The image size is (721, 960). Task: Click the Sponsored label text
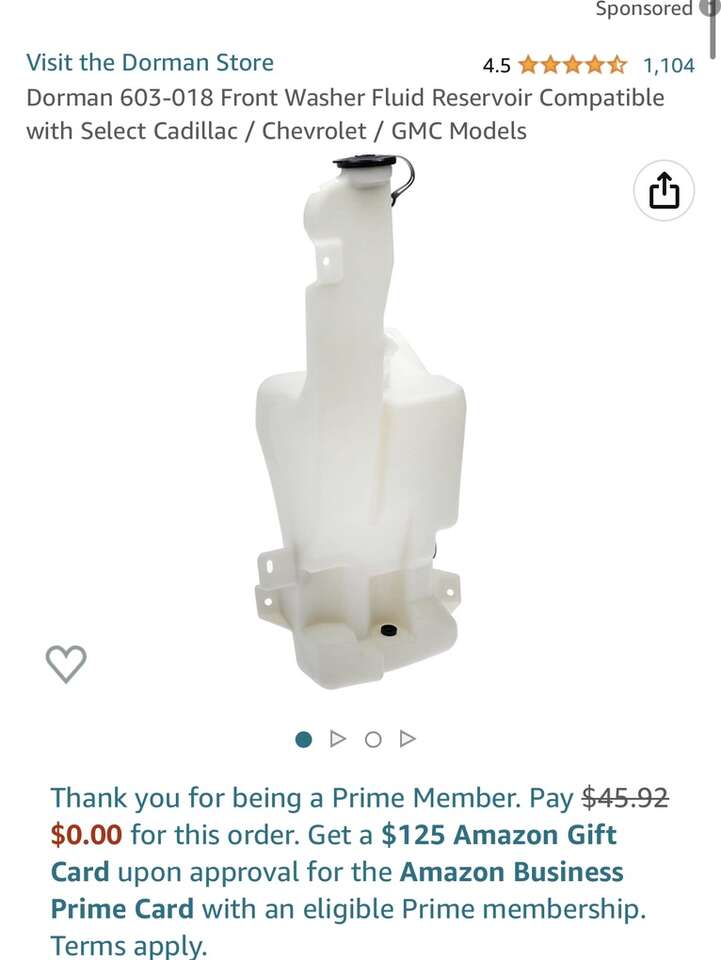coord(644,9)
